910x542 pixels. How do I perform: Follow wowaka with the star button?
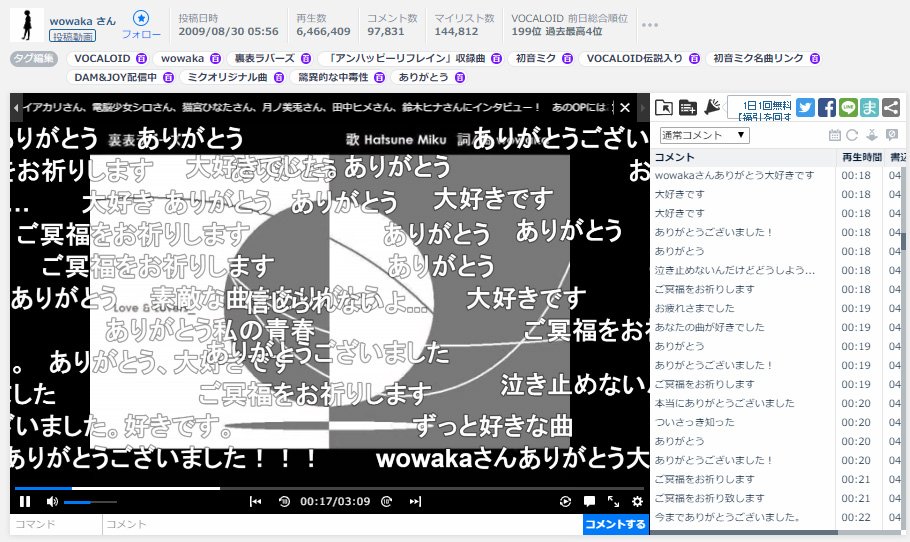(140, 19)
